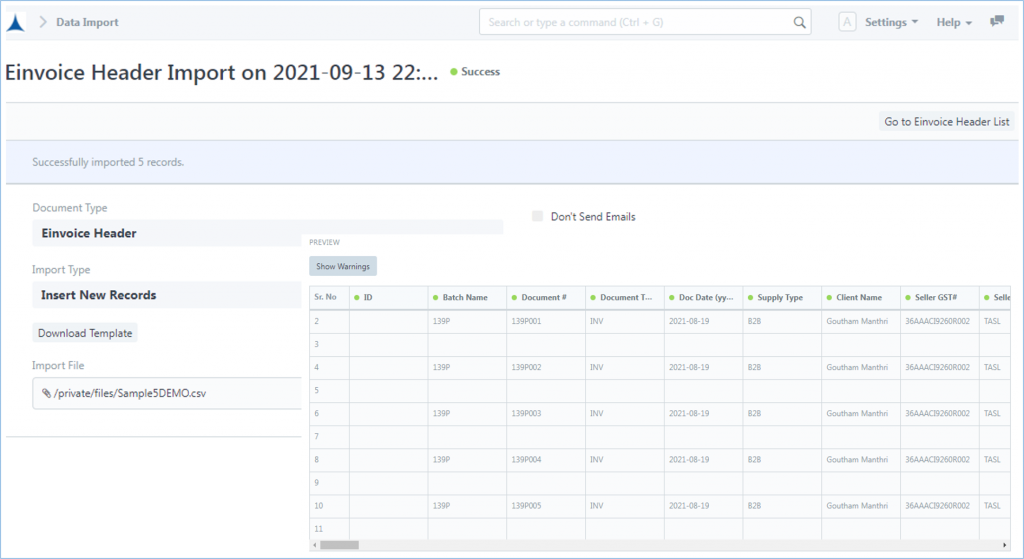Open the chat messages icon

(997, 22)
